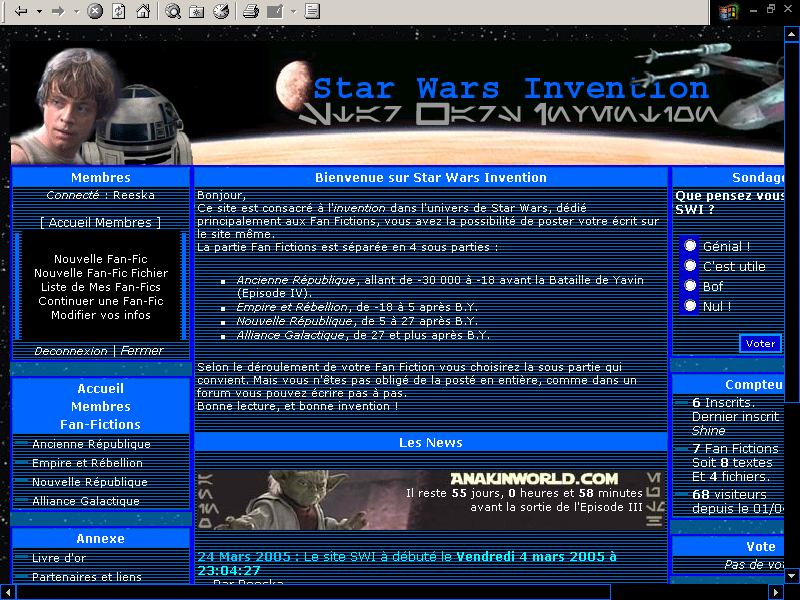Select the "C'est utile" poll option
Viewport: 800px width, 600px height.
coord(690,265)
